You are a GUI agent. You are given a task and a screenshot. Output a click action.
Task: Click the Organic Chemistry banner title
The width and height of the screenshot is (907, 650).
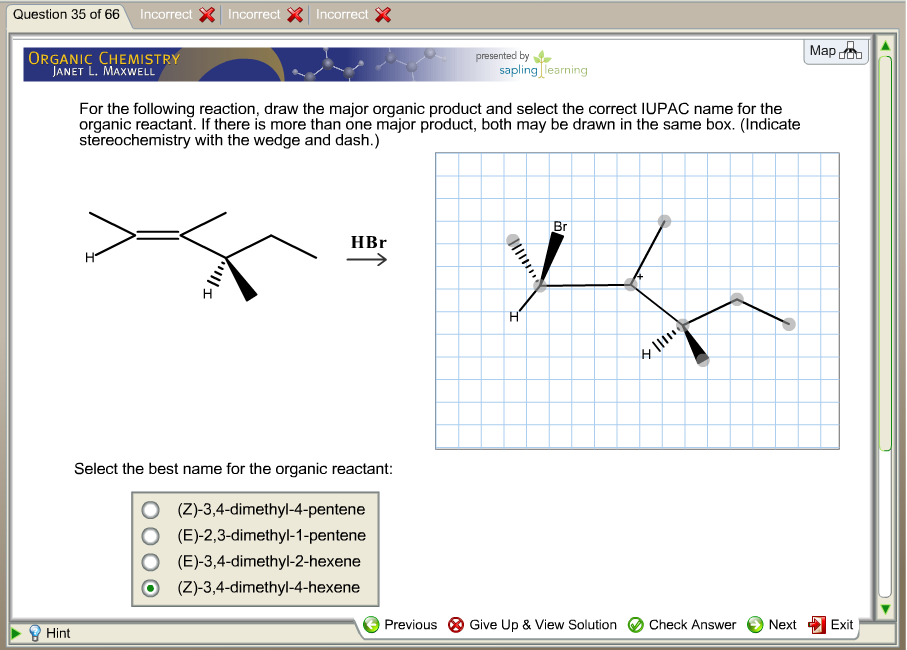[x=104, y=58]
